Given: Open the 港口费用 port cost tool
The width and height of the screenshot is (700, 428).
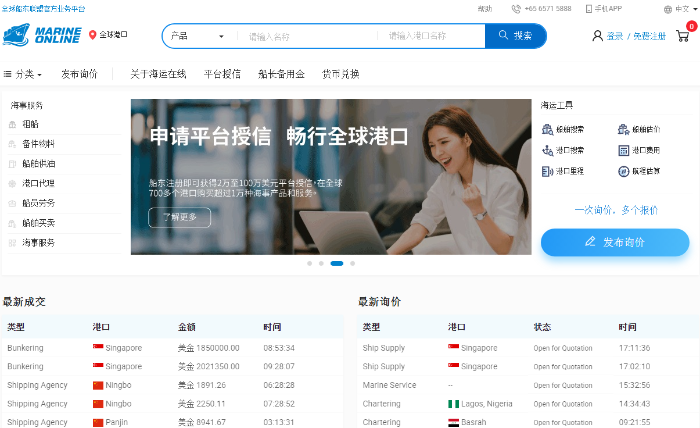Looking at the screenshot, I should pyautogui.click(x=639, y=150).
